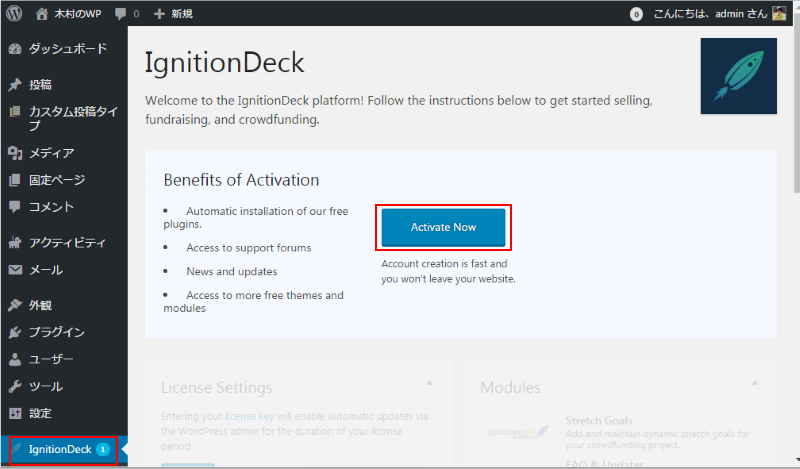800x469 pixels.
Task: Collapse the License Settings panel
Action: 430,383
